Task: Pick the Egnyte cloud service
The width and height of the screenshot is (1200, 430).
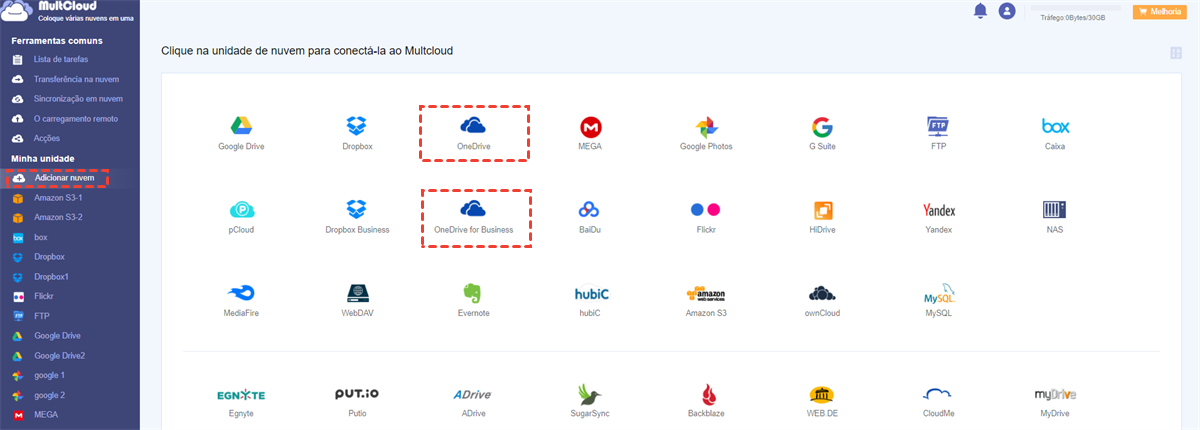Action: click(240, 394)
